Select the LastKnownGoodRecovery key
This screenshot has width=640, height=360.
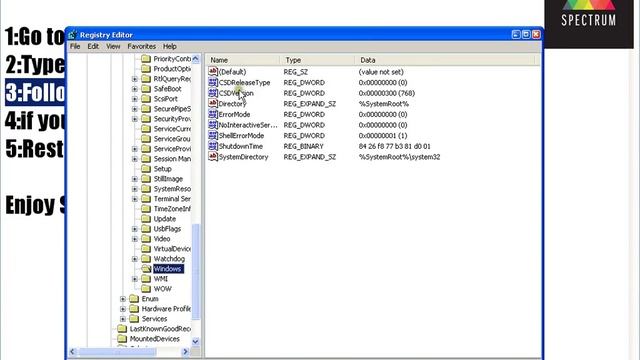(x=160, y=329)
